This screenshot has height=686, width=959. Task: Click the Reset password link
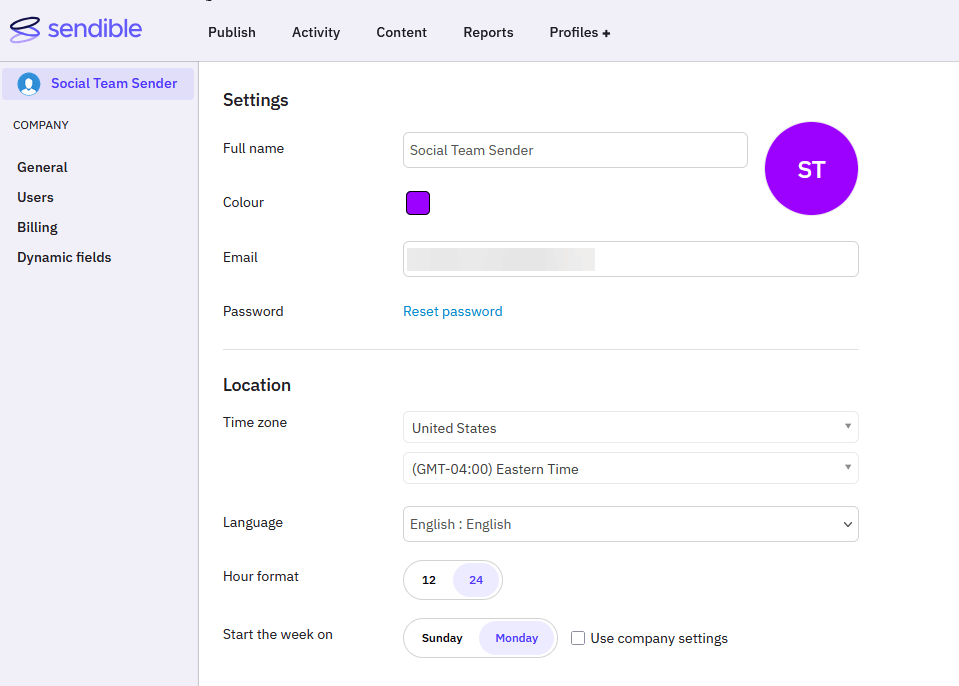[453, 311]
